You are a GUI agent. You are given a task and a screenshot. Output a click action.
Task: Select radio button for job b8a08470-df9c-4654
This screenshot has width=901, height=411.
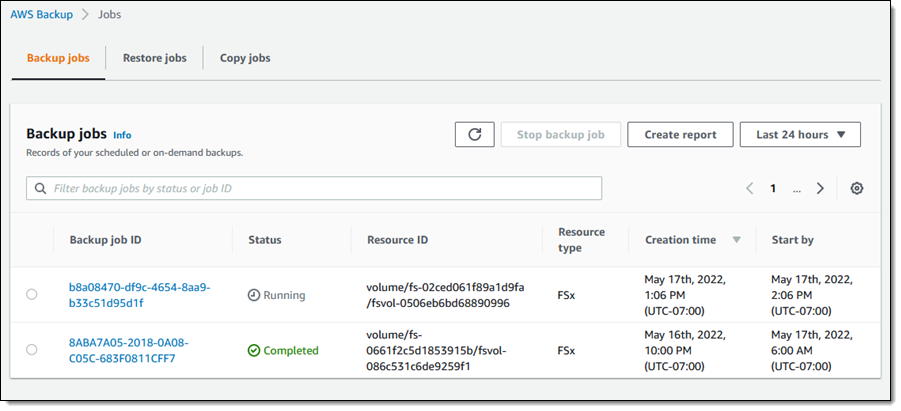(32, 294)
